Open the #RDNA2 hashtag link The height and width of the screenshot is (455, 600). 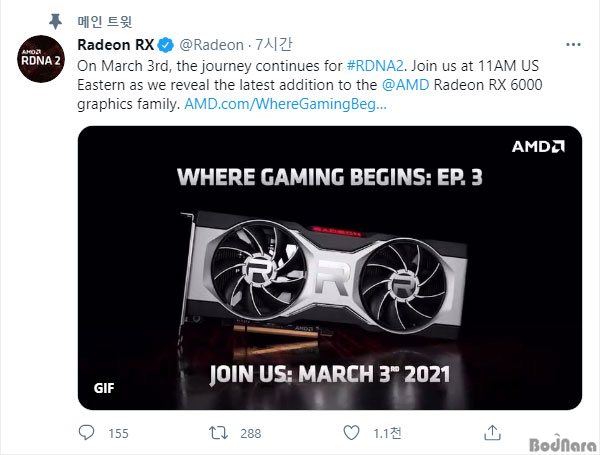[x=375, y=66]
